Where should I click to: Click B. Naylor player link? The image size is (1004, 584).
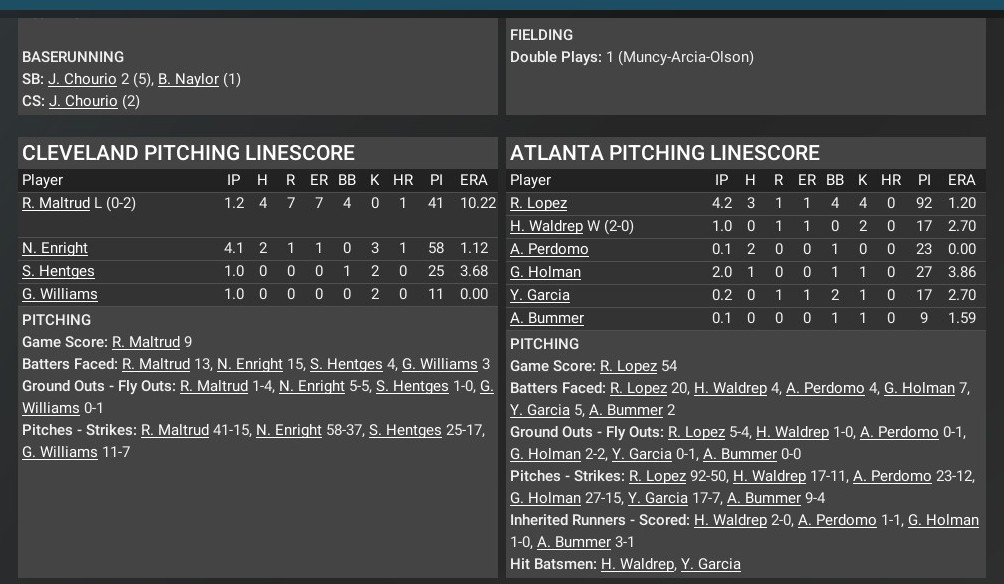[188, 79]
